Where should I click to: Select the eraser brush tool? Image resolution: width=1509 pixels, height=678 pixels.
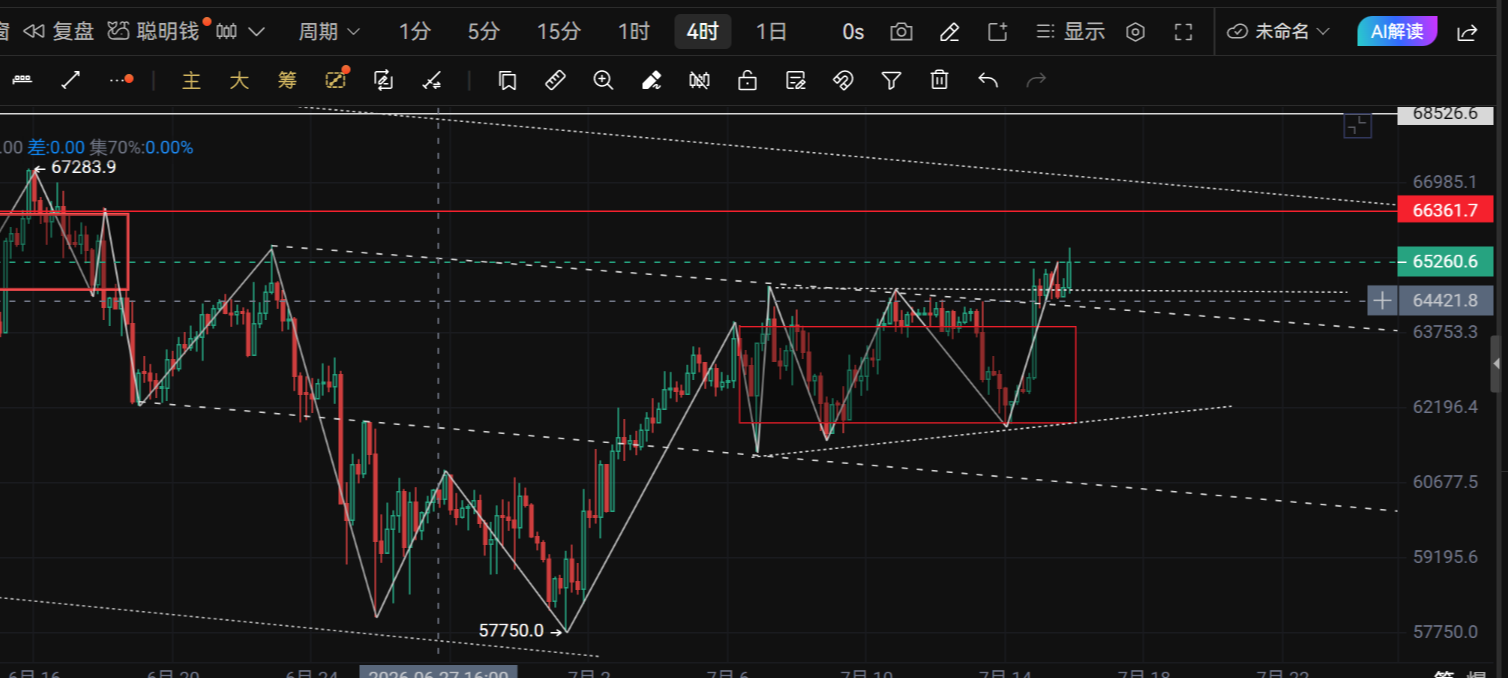click(651, 81)
